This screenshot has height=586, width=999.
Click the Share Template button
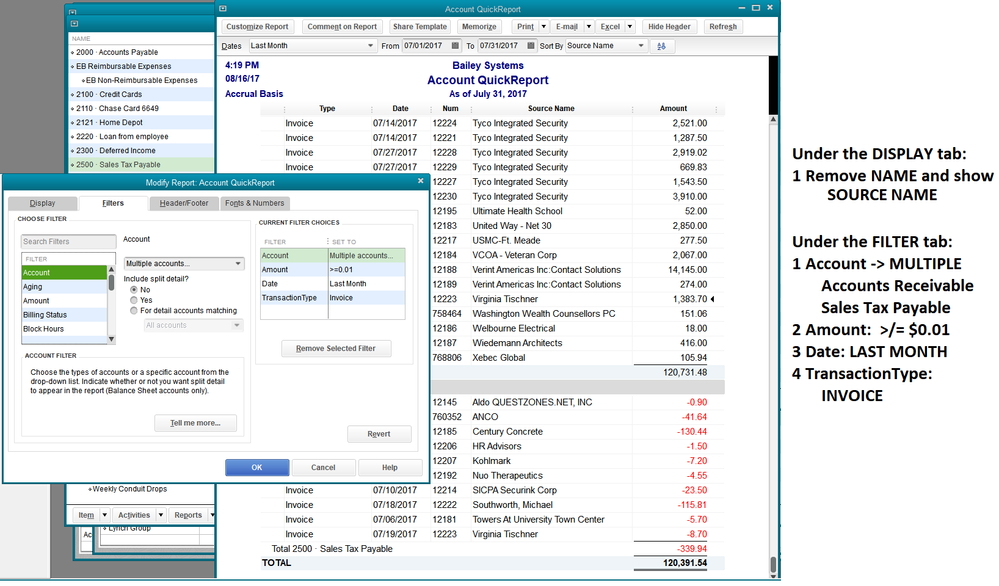point(420,27)
